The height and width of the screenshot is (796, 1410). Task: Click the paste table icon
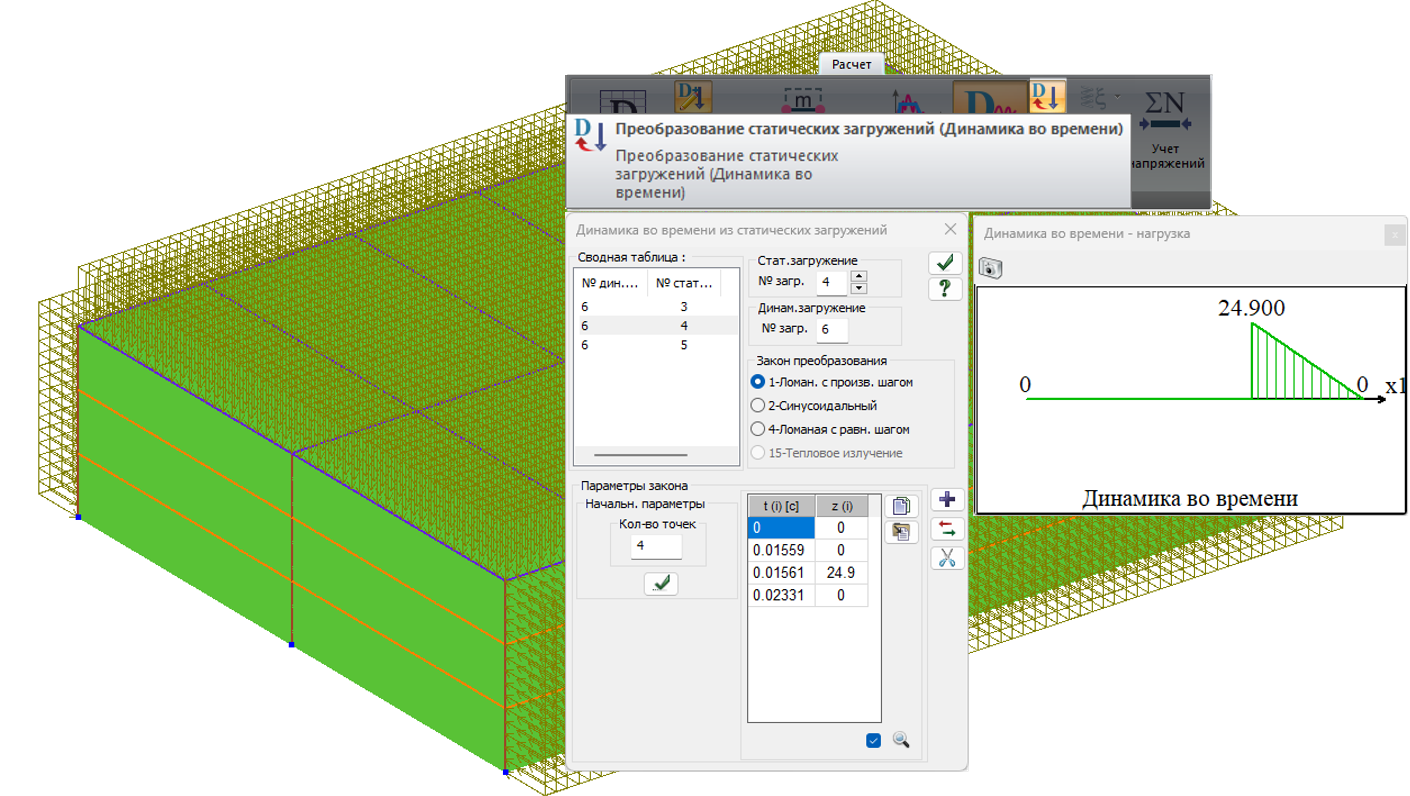[x=901, y=532]
